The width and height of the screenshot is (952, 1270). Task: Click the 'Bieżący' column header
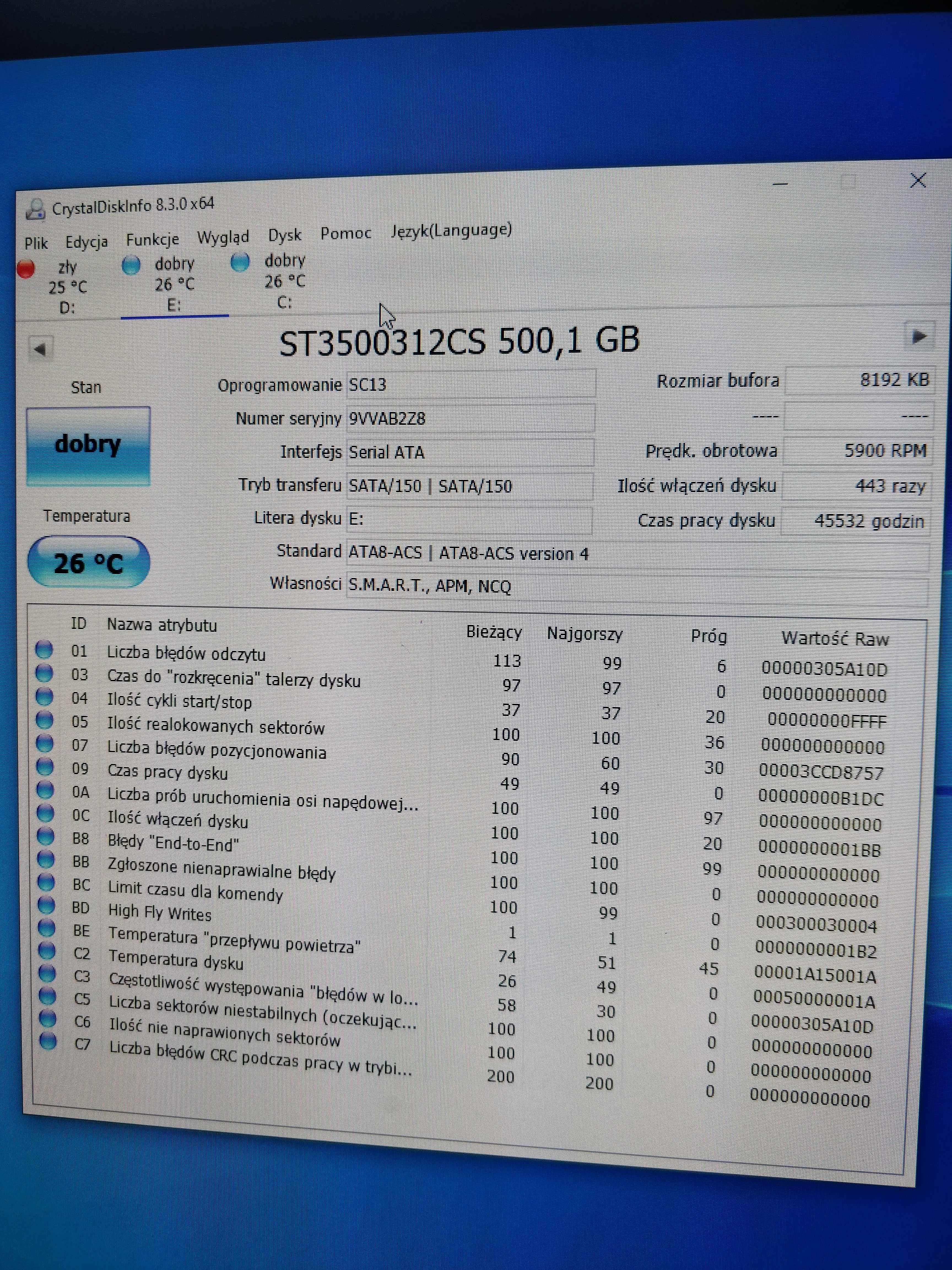pyautogui.click(x=494, y=632)
